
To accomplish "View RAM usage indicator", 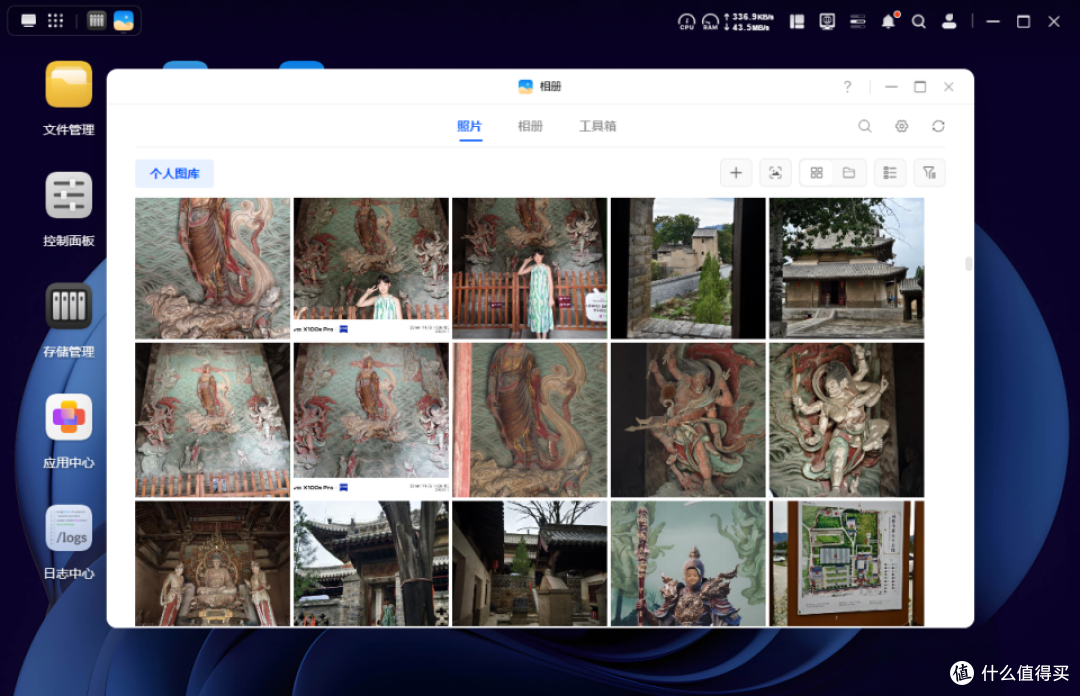I will tap(710, 22).
